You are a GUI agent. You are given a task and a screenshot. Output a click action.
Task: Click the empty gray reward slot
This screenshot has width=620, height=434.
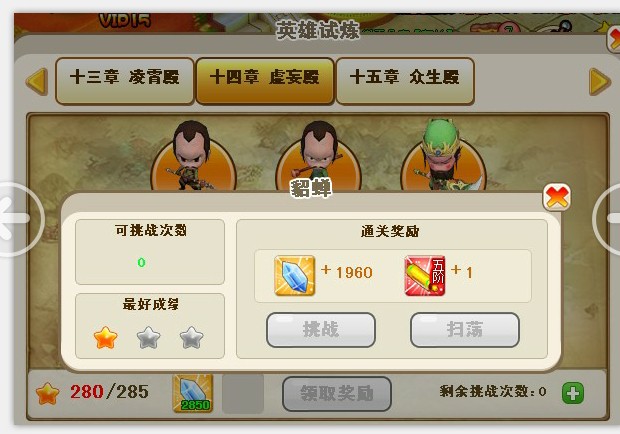click(x=243, y=394)
